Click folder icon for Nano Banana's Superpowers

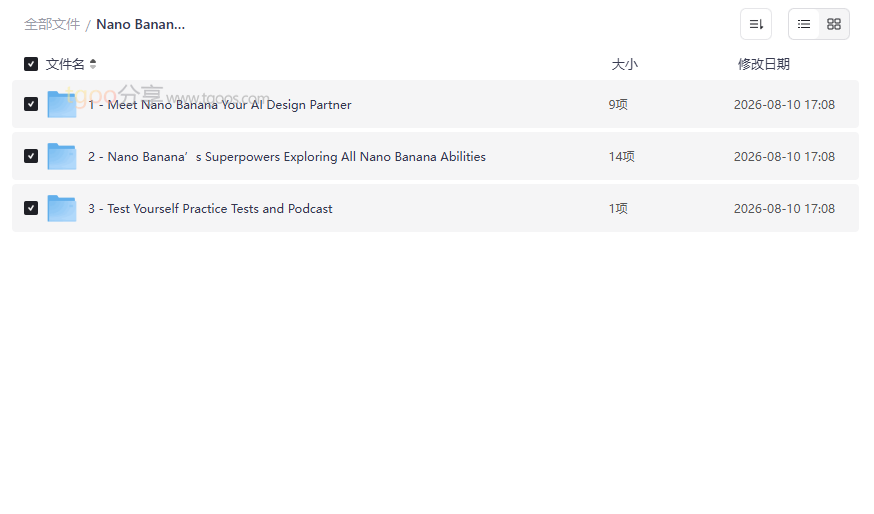[61, 156]
